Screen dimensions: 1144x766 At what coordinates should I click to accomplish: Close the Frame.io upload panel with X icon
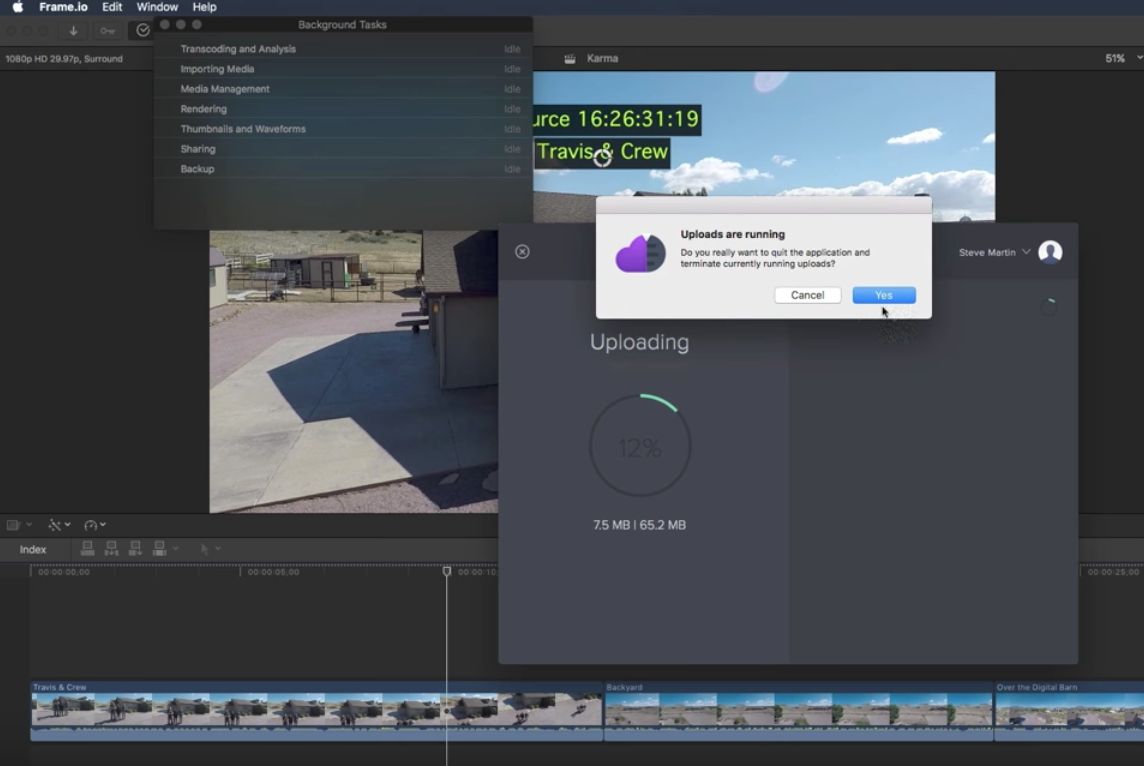[522, 252]
